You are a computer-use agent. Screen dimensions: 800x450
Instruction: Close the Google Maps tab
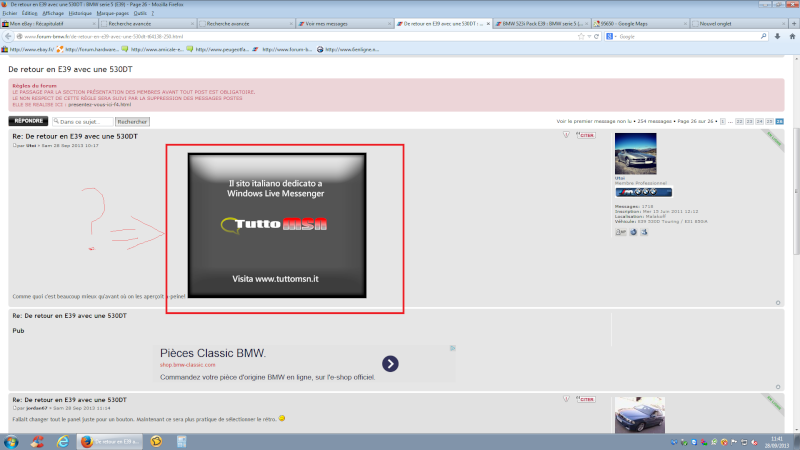pos(685,23)
